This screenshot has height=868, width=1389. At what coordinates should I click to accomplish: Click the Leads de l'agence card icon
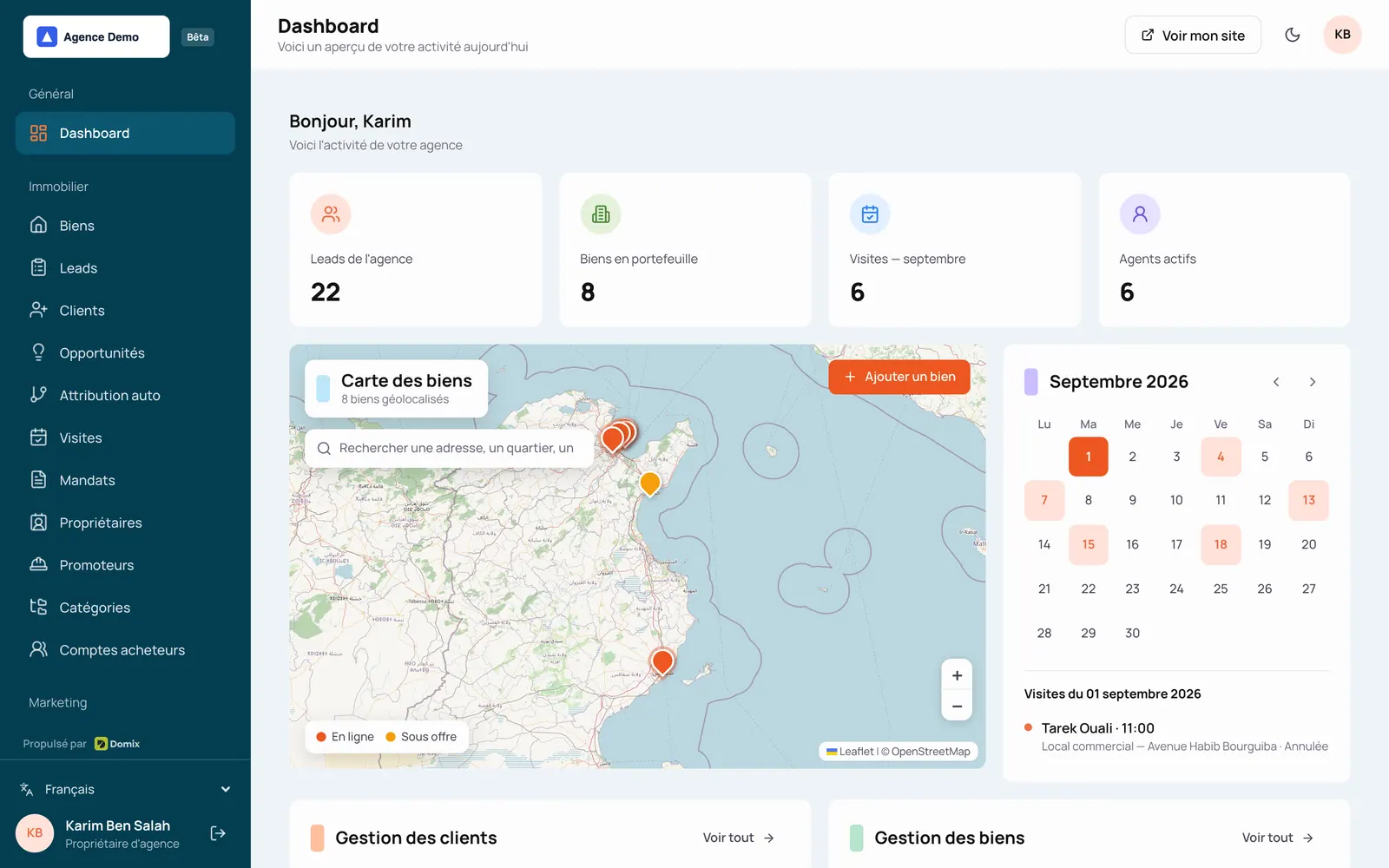(331, 214)
